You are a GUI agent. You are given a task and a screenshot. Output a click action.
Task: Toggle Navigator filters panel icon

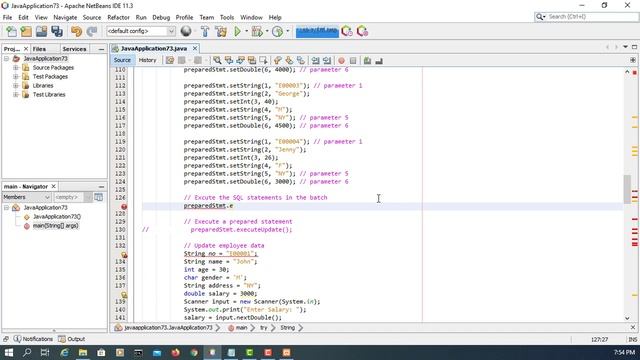(99, 197)
